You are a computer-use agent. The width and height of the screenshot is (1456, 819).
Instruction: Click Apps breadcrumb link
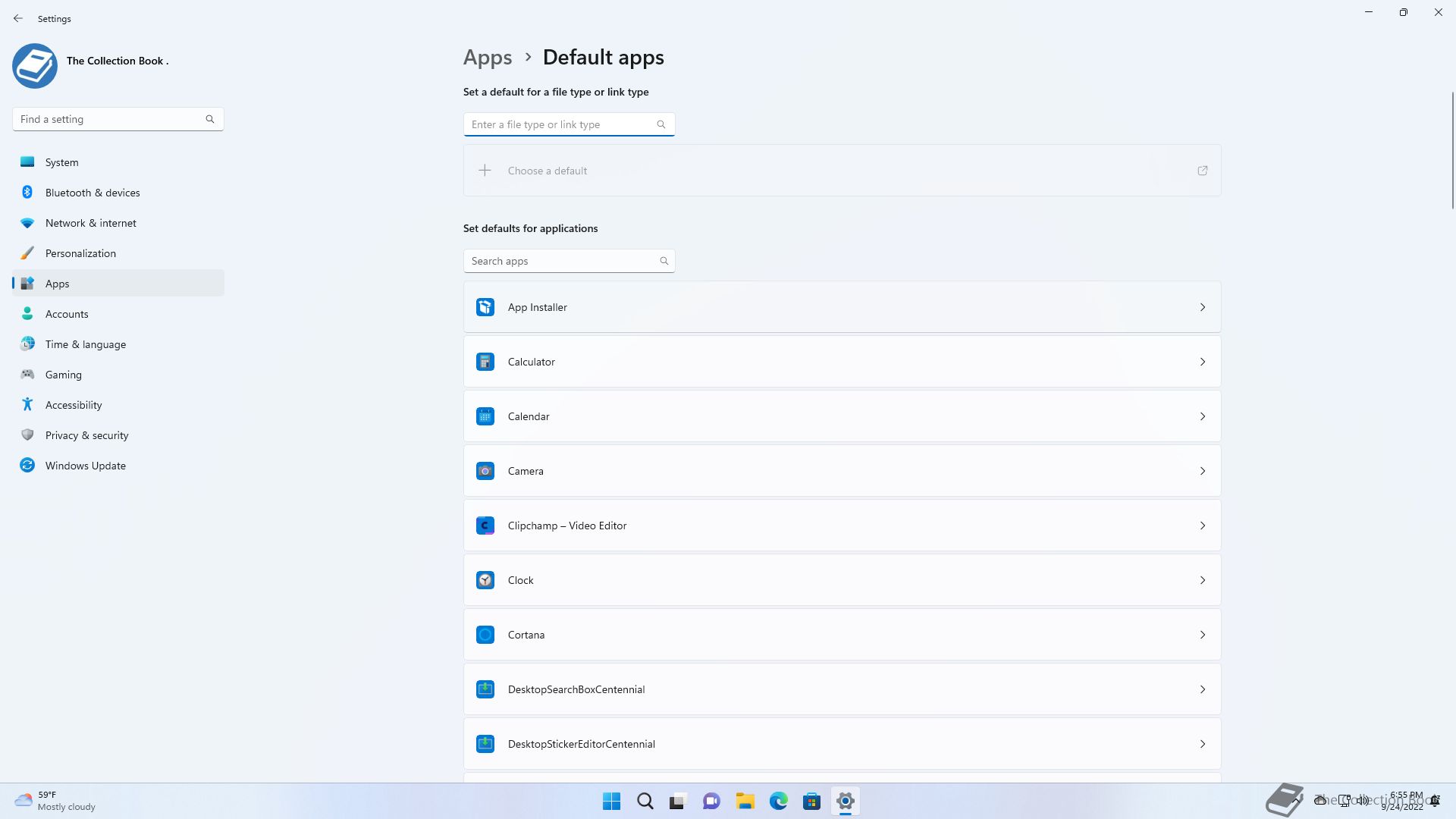point(488,58)
